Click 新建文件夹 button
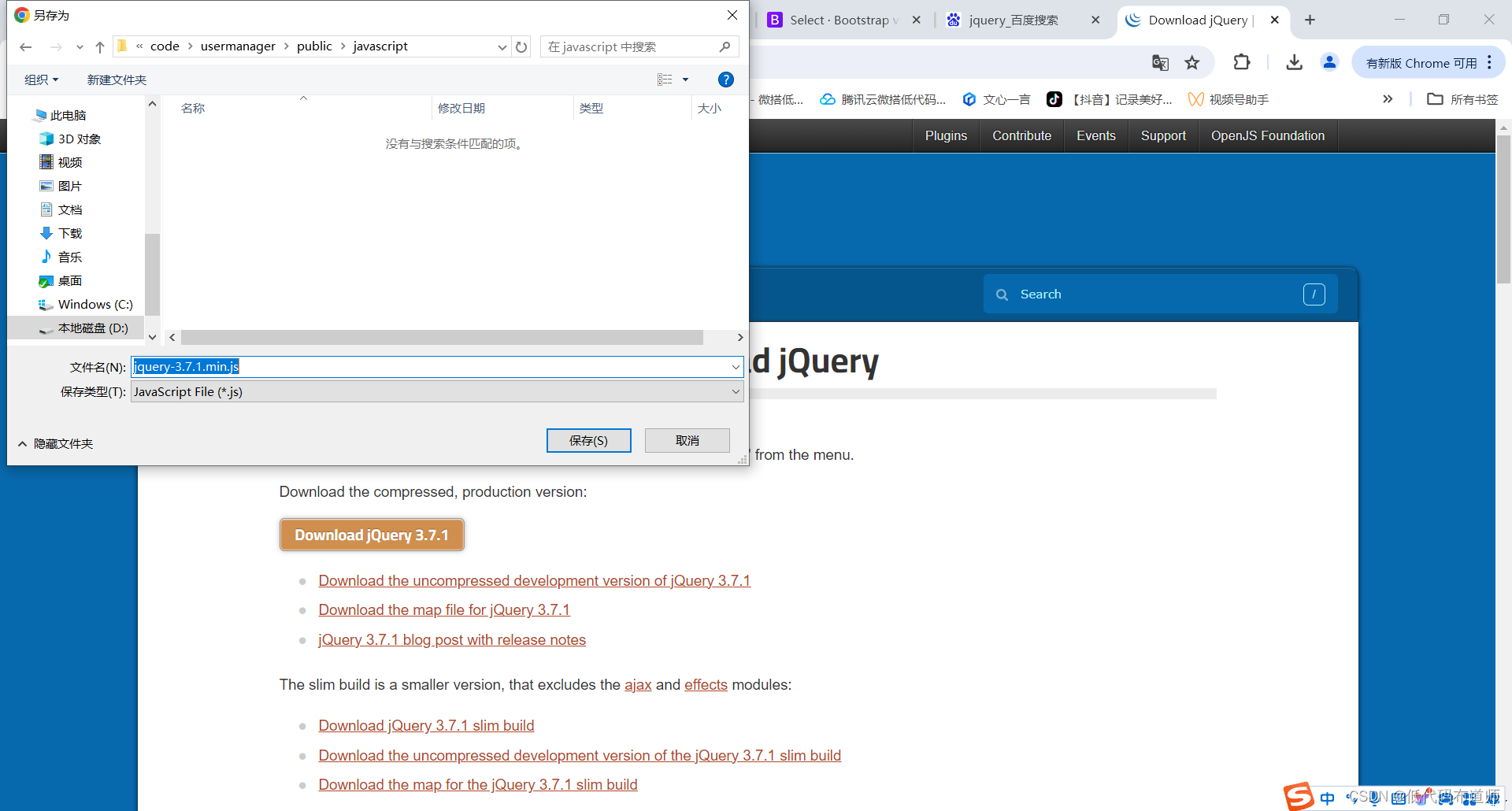The width and height of the screenshot is (1512, 811). [x=117, y=80]
